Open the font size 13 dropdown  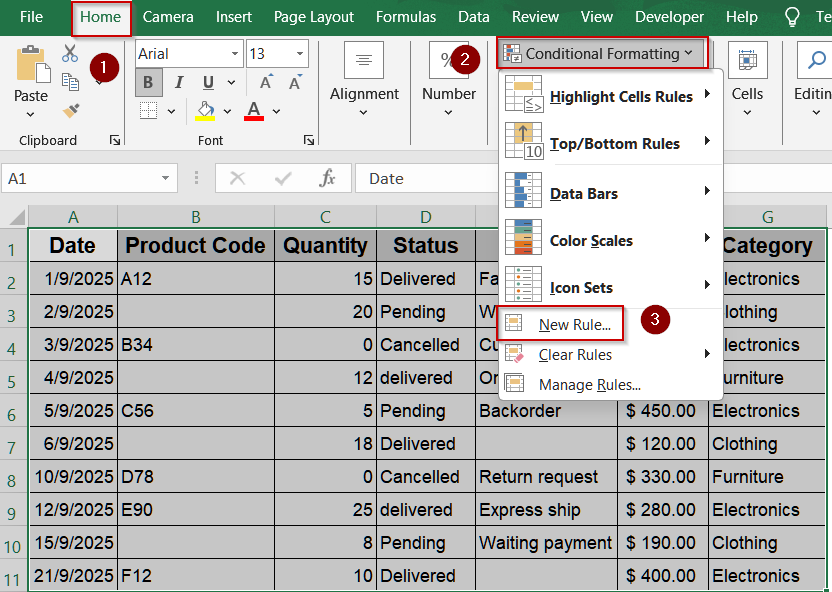pos(300,54)
